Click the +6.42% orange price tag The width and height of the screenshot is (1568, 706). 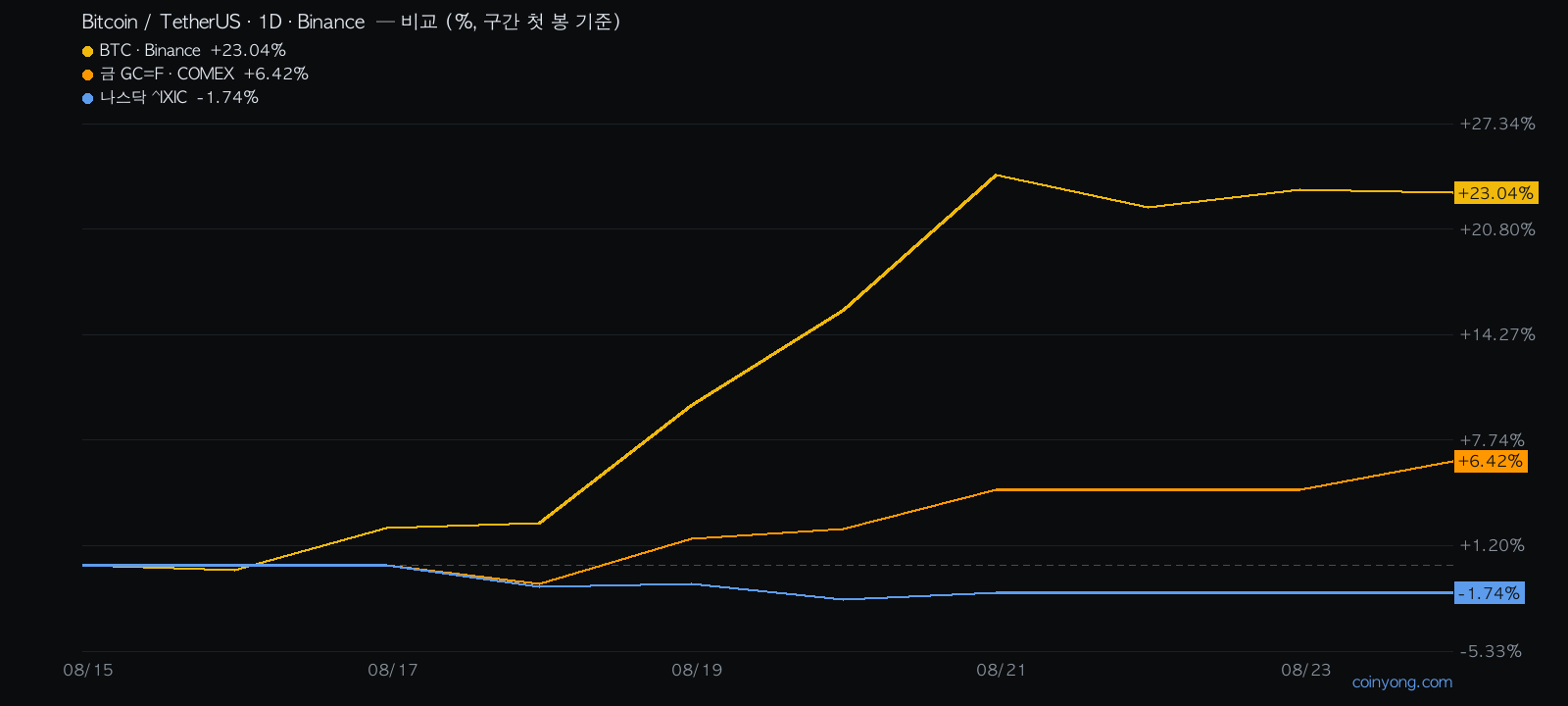1491,461
